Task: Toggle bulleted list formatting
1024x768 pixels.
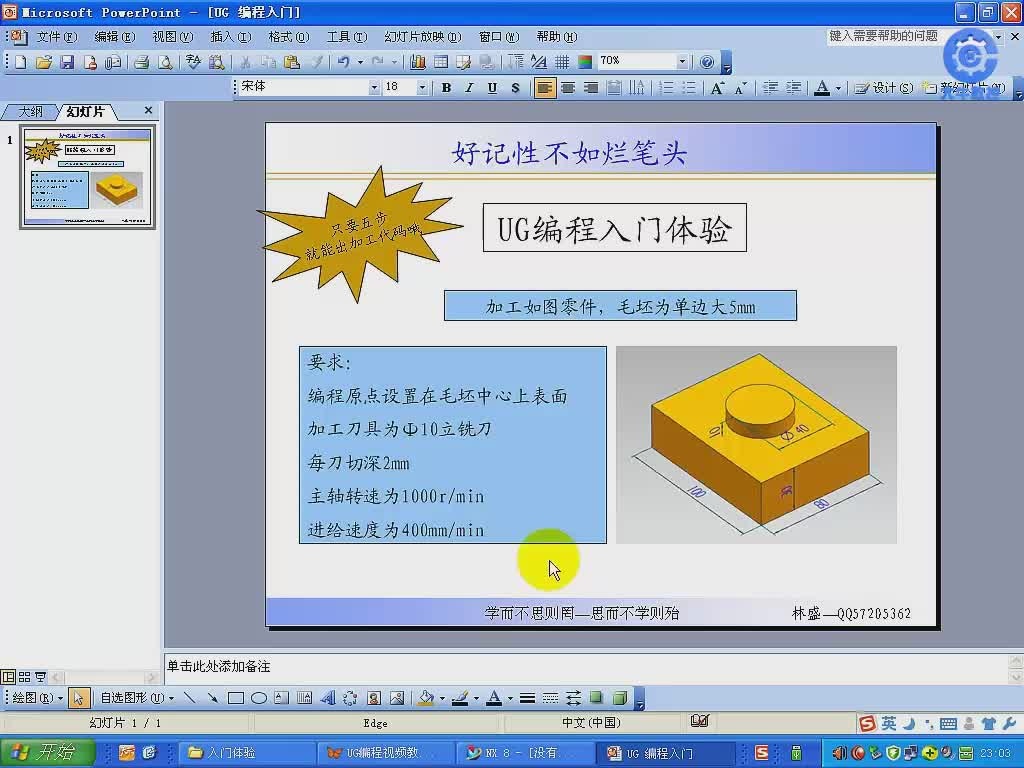Action: tap(688, 88)
